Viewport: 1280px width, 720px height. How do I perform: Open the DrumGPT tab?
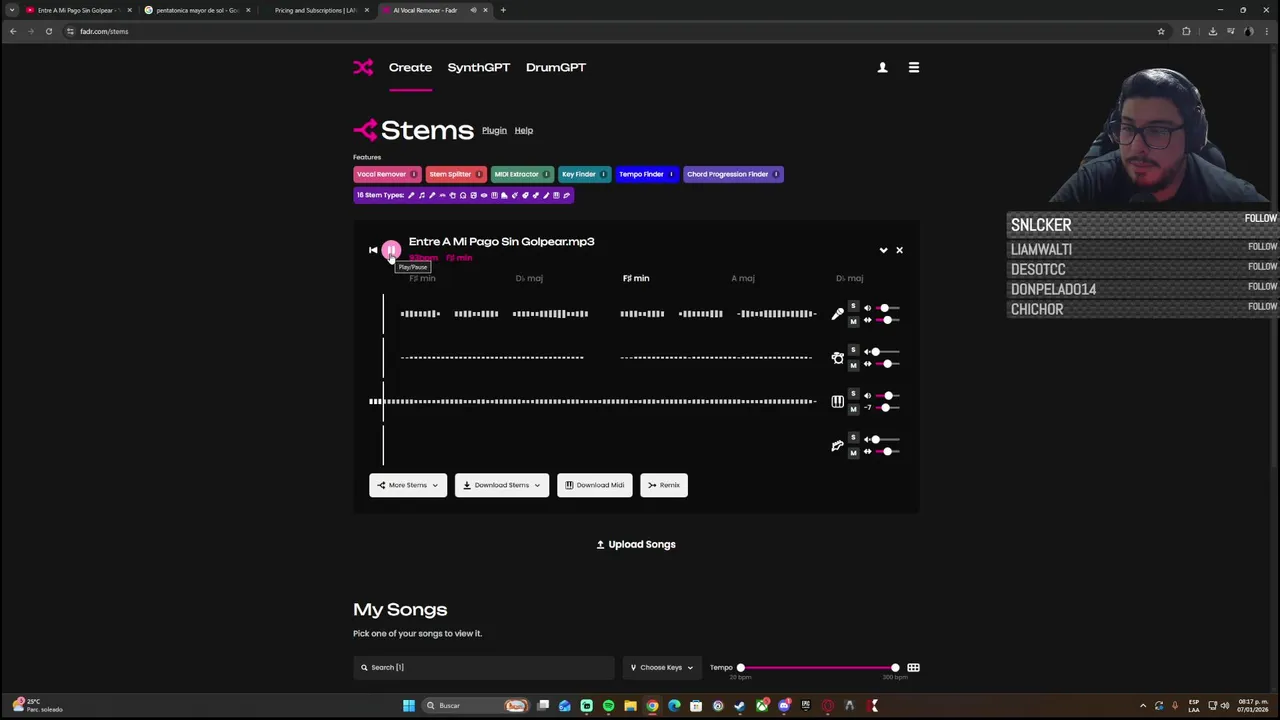[556, 67]
